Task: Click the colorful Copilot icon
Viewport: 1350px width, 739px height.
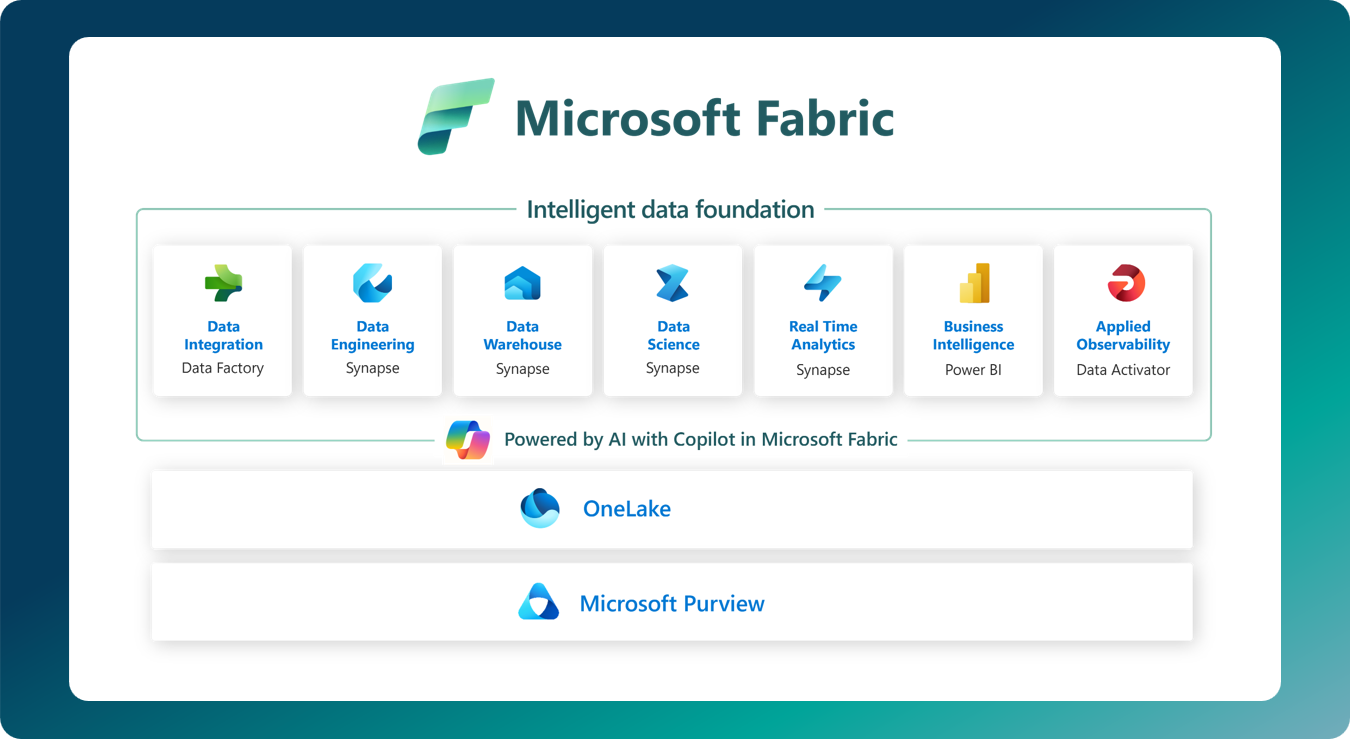Action: [468, 440]
